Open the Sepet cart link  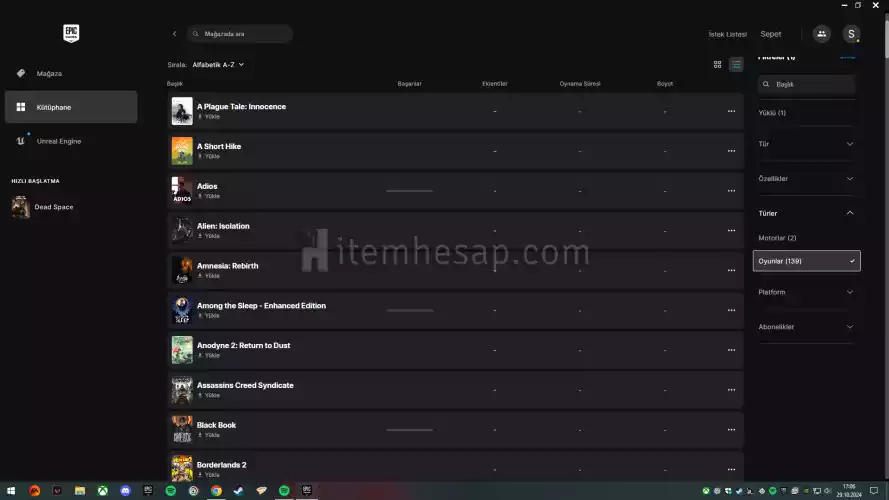[x=770, y=34]
